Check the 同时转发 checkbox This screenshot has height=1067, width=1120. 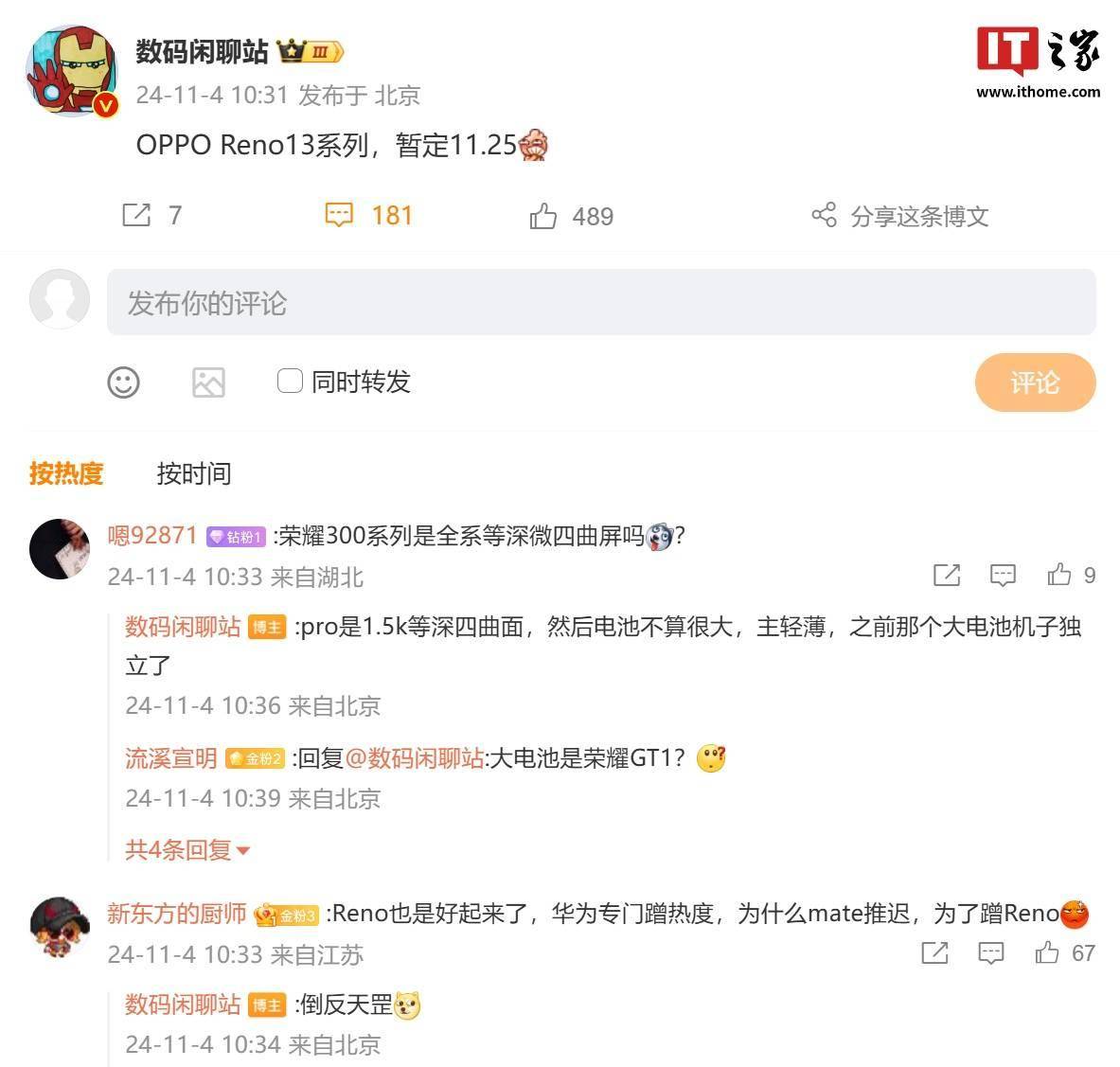click(290, 381)
